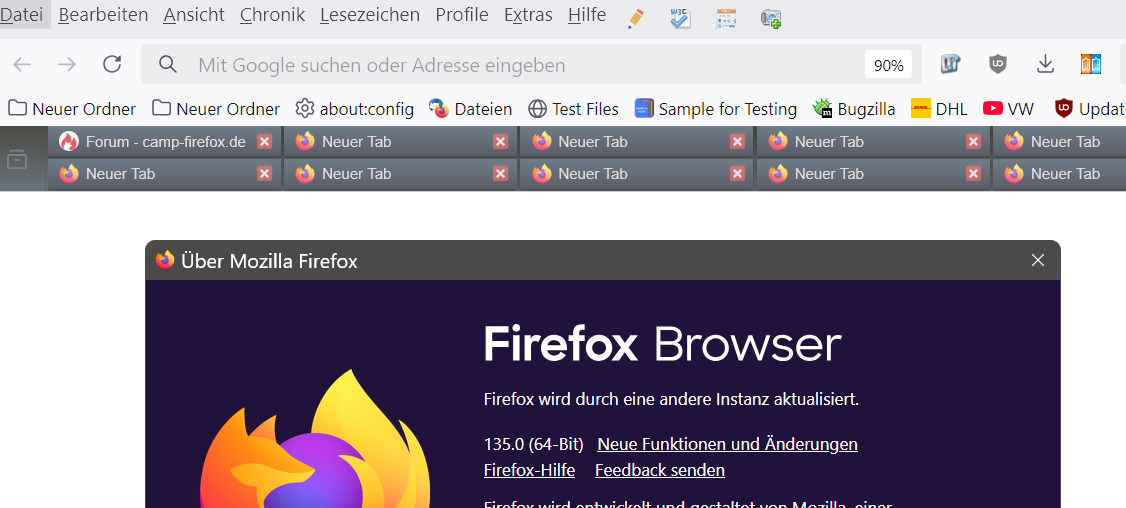Image resolution: width=1126 pixels, height=508 pixels.
Task: Open the Profile menu
Action: coord(462,14)
